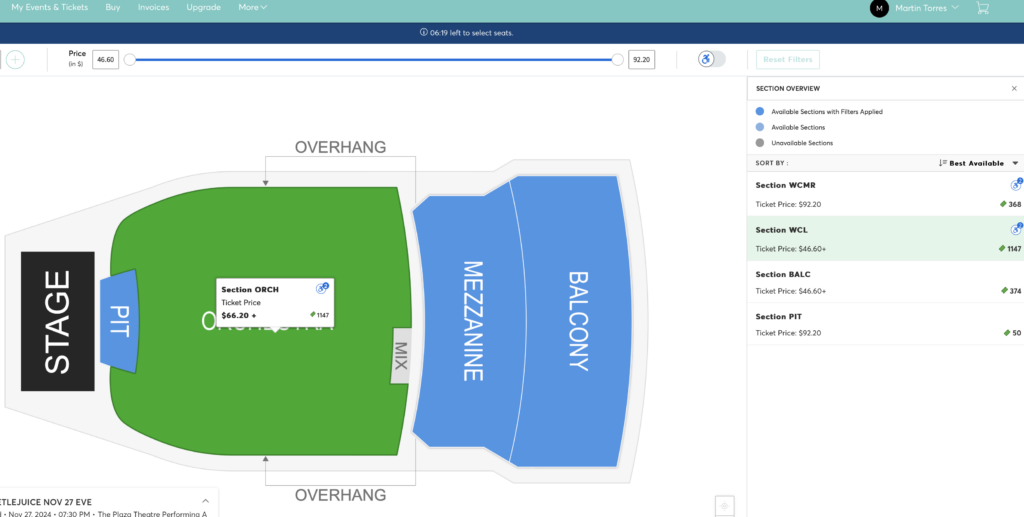1024x517 pixels.
Task: Open the shopping cart
Action: [982, 8]
